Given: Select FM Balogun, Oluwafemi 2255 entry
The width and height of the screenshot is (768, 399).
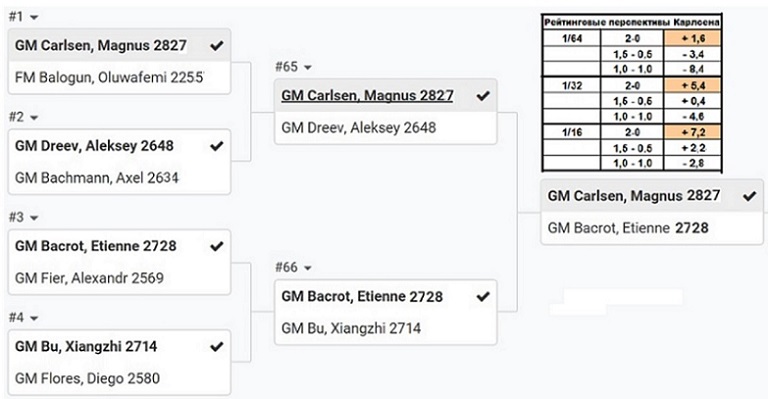Looking at the screenshot, I should point(119,77).
